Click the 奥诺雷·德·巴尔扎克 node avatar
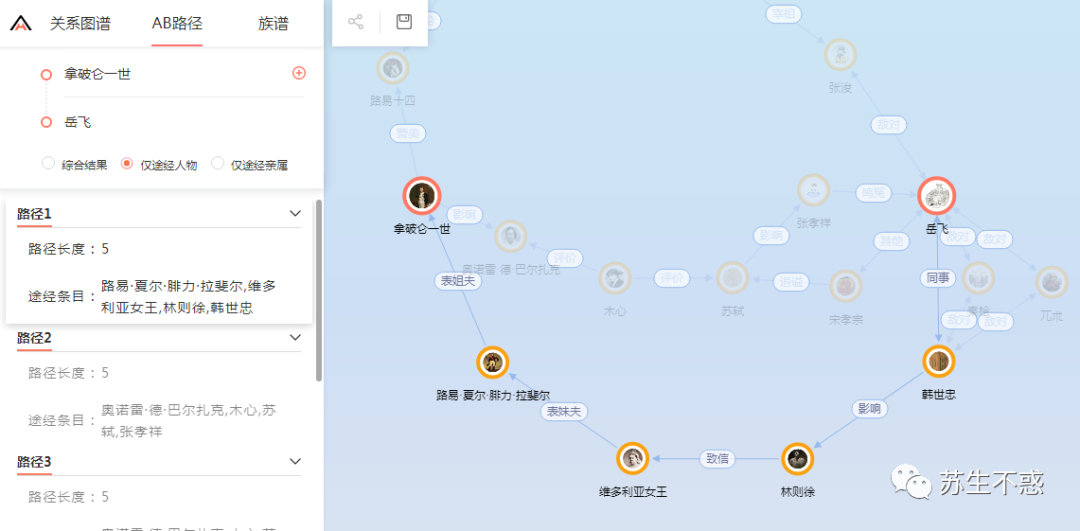 point(510,237)
